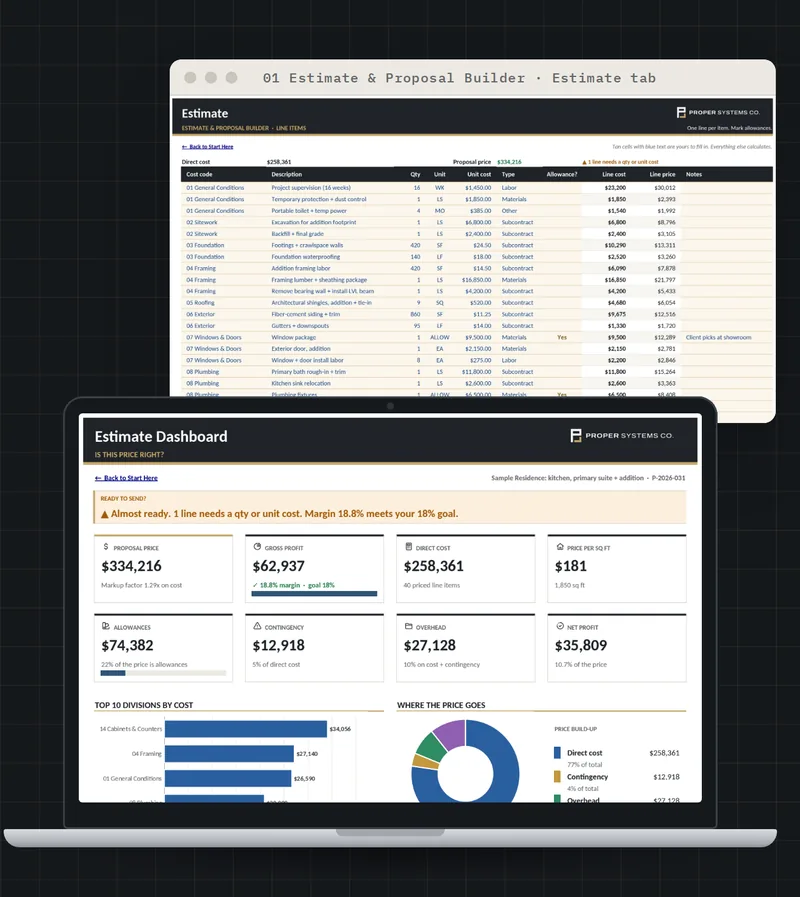Select 'Gutters + downspouts' cell
This screenshot has height=897, width=800.
(300, 326)
